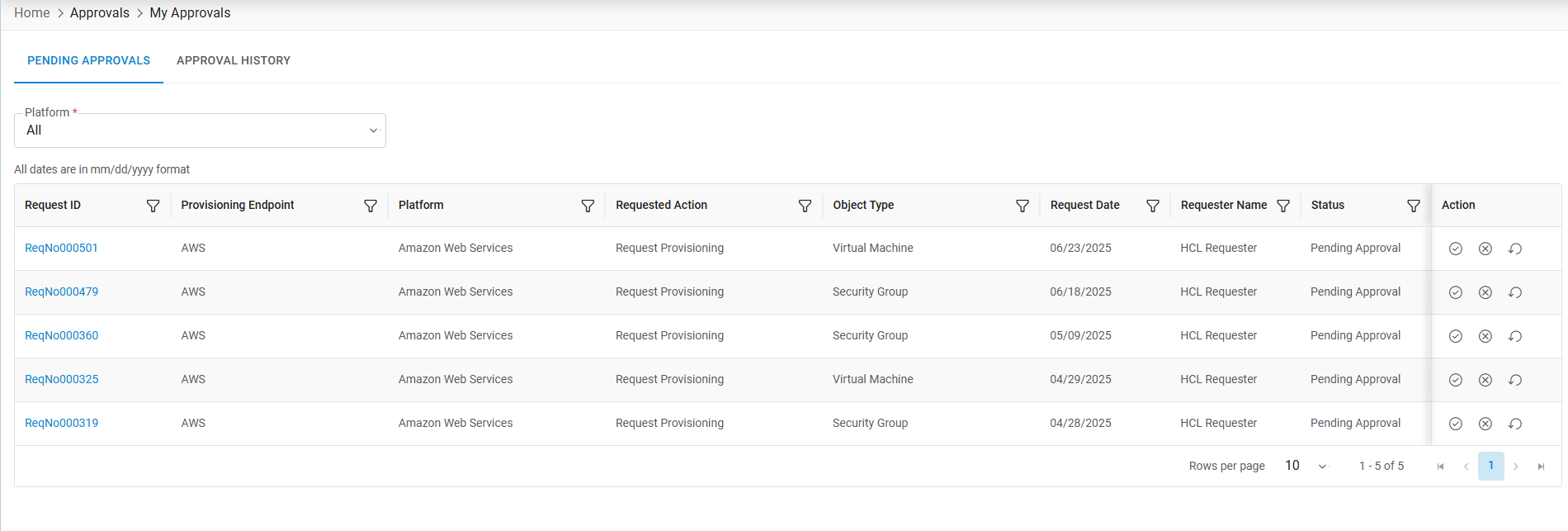The image size is (1568, 531).
Task: Filter the Requested Action column
Action: pos(805,206)
